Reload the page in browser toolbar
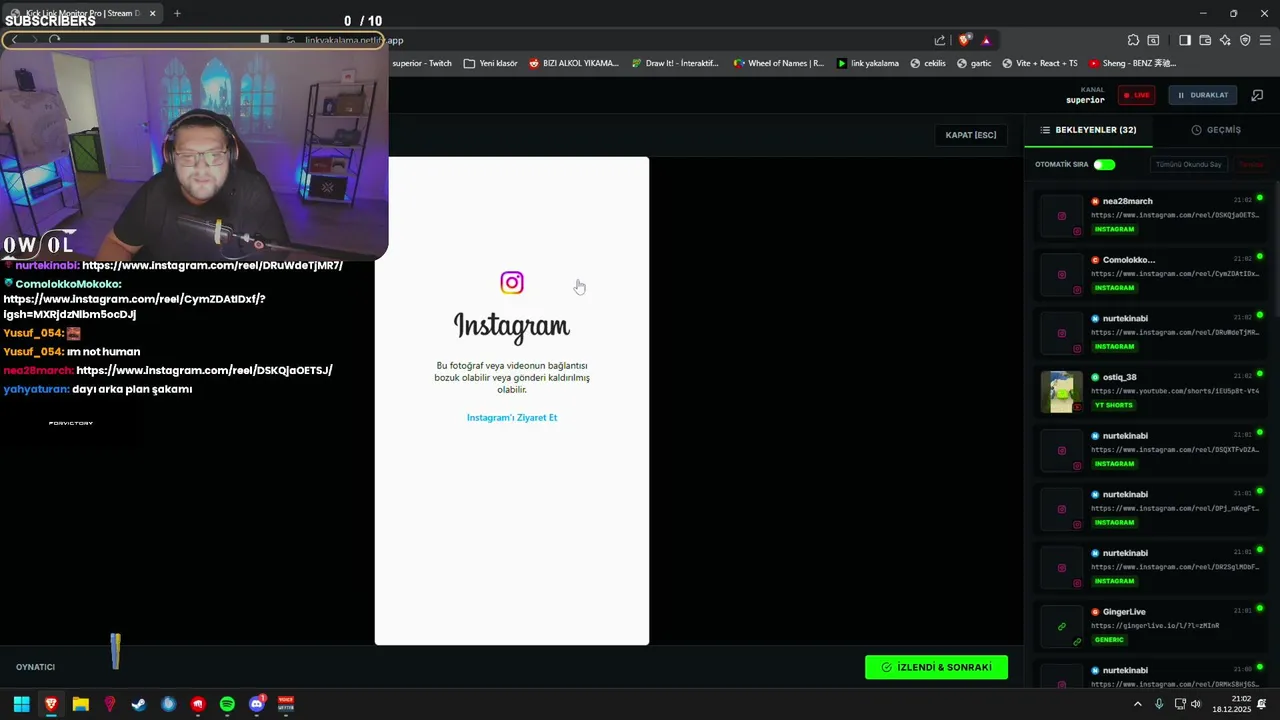The image size is (1280, 720). (55, 40)
